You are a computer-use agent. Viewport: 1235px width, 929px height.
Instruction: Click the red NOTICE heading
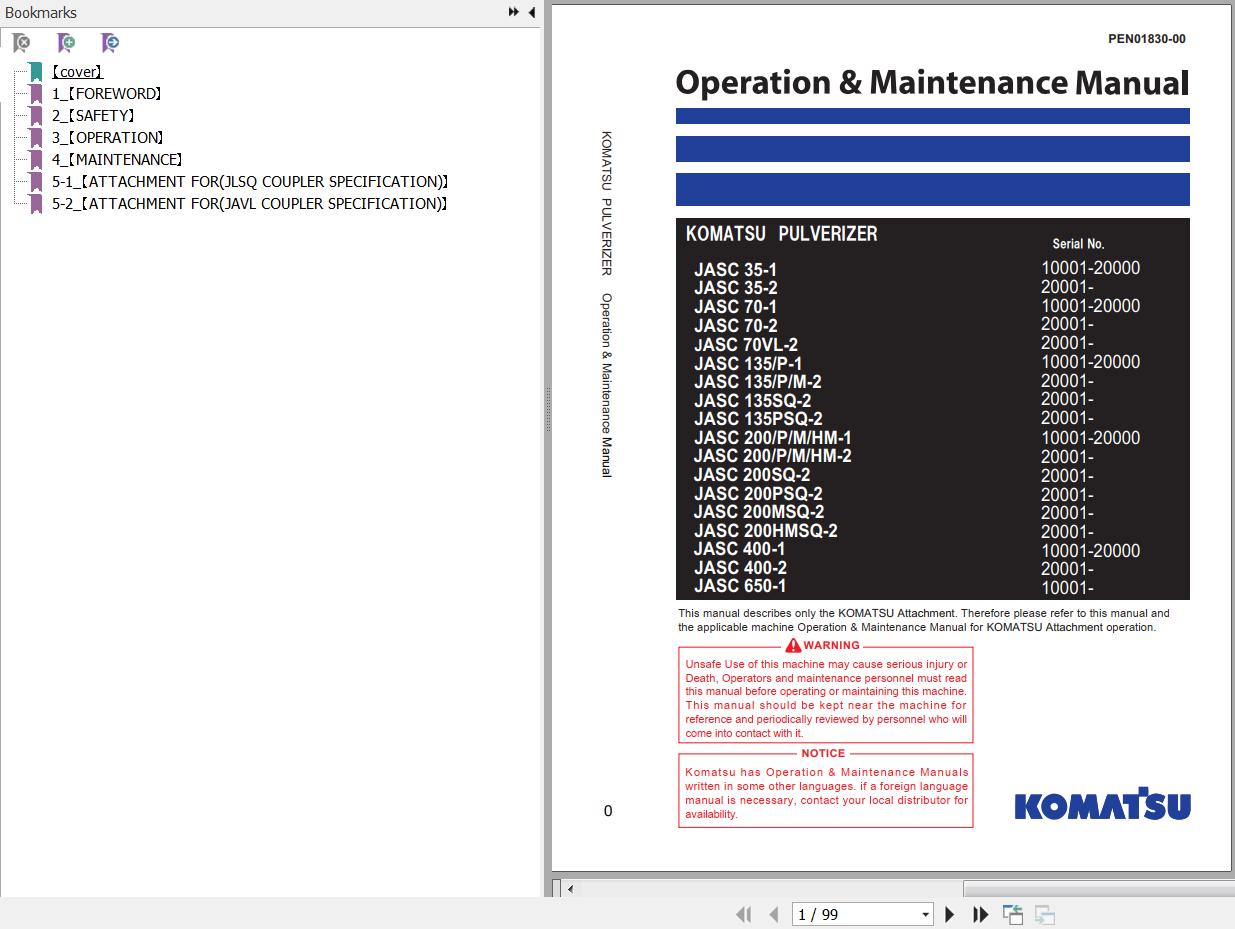[823, 753]
